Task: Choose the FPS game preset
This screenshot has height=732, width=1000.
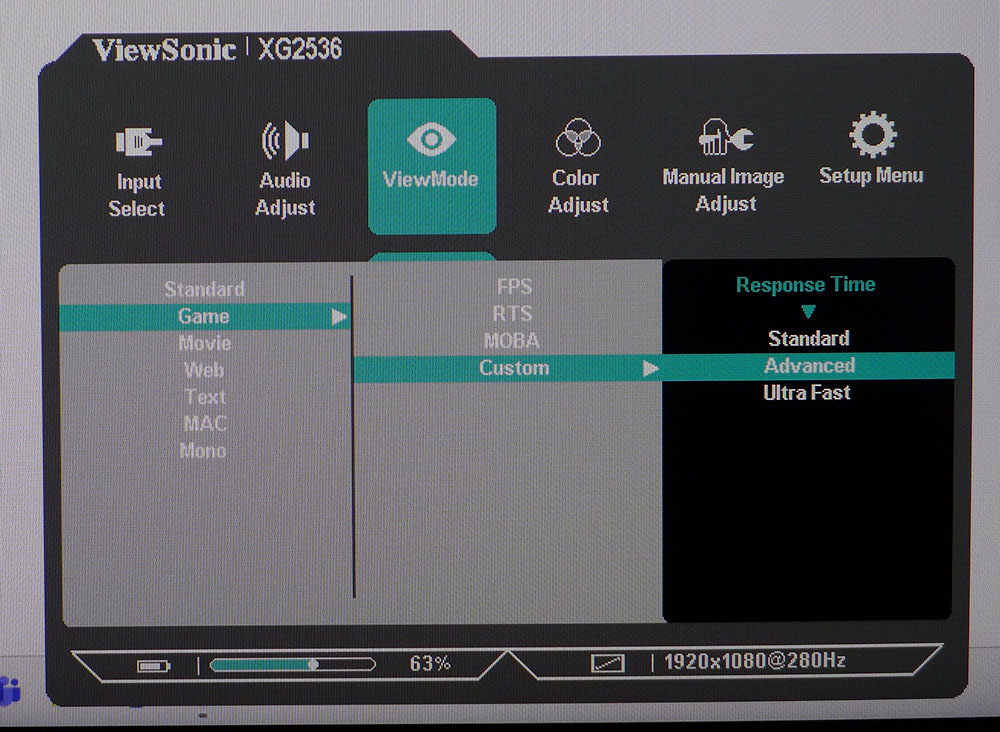Action: (514, 287)
